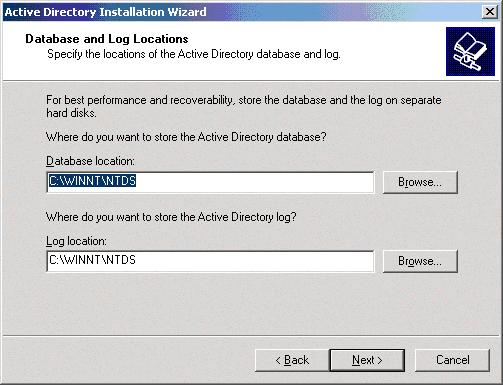The height and width of the screenshot is (385, 503).
Task: Click the Database and Log Locations heading
Action: point(107,39)
